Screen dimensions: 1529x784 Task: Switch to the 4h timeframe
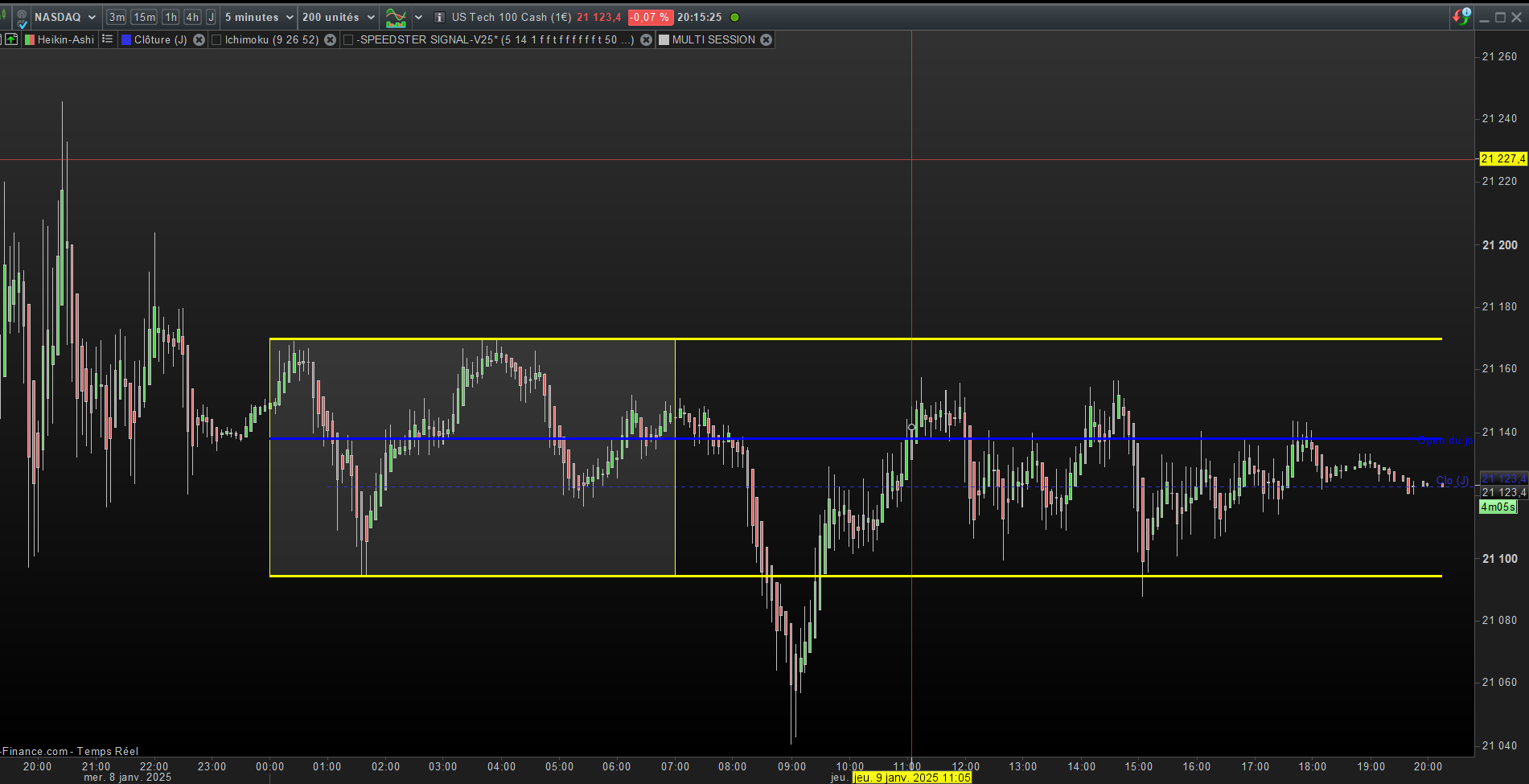click(192, 17)
